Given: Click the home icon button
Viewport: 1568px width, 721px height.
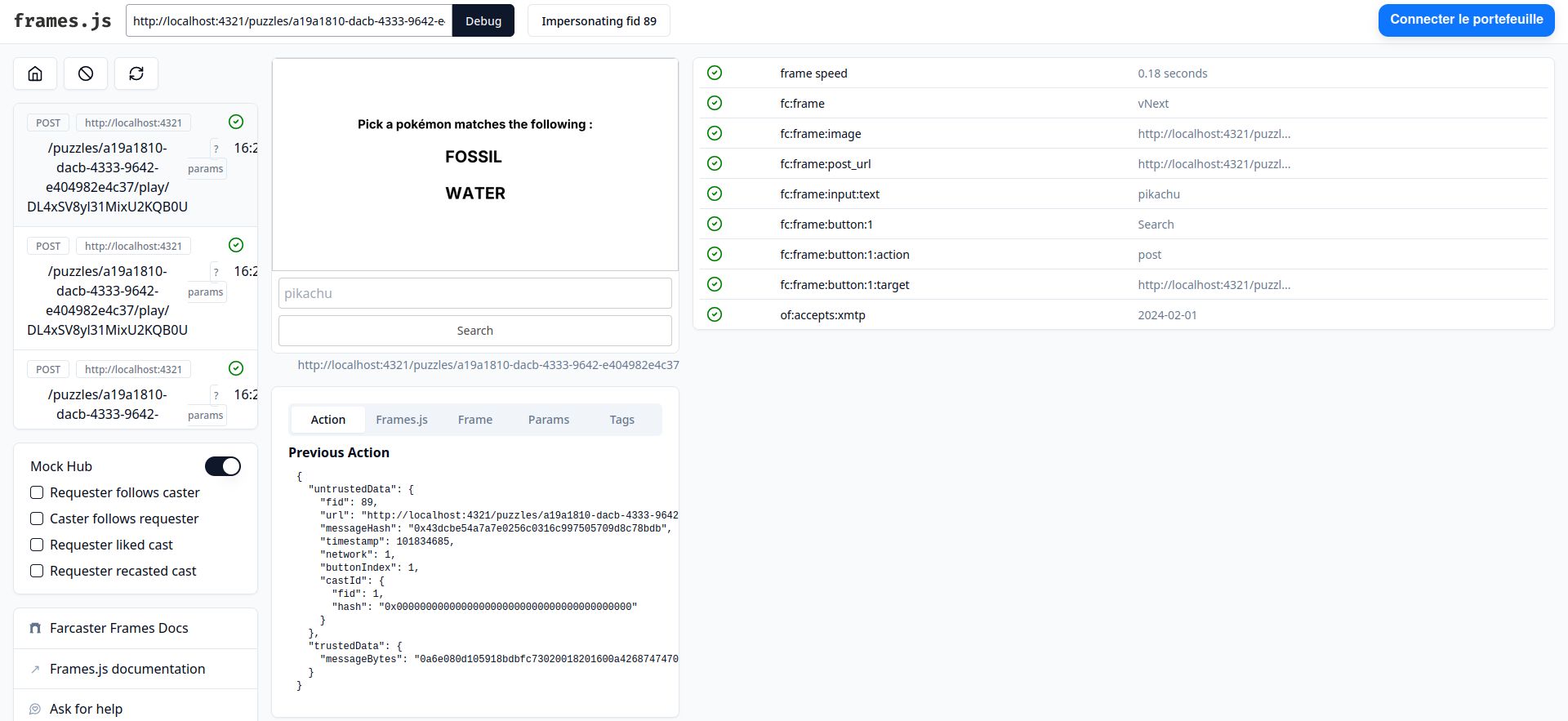Looking at the screenshot, I should pos(35,73).
